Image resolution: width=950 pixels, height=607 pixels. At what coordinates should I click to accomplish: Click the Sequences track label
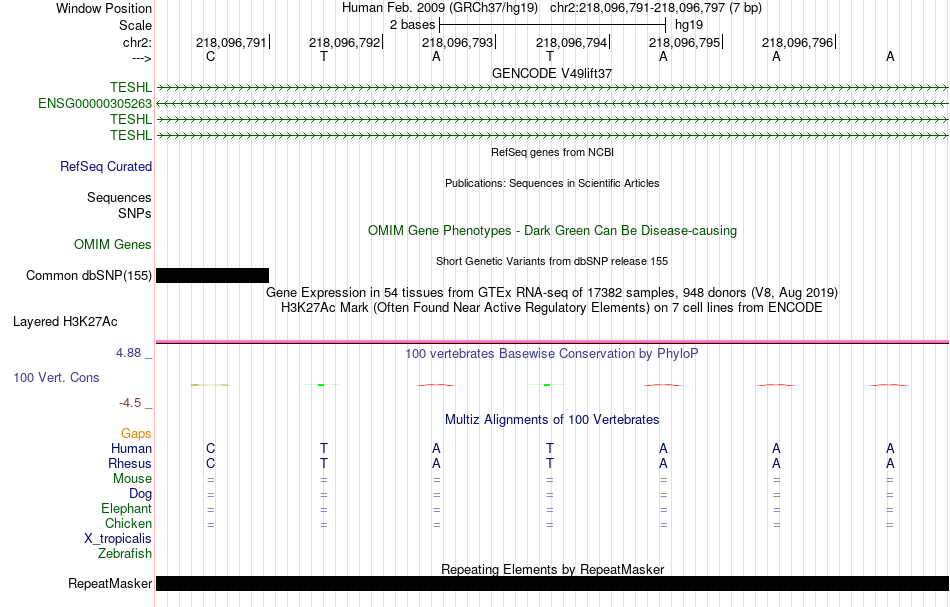pos(119,197)
